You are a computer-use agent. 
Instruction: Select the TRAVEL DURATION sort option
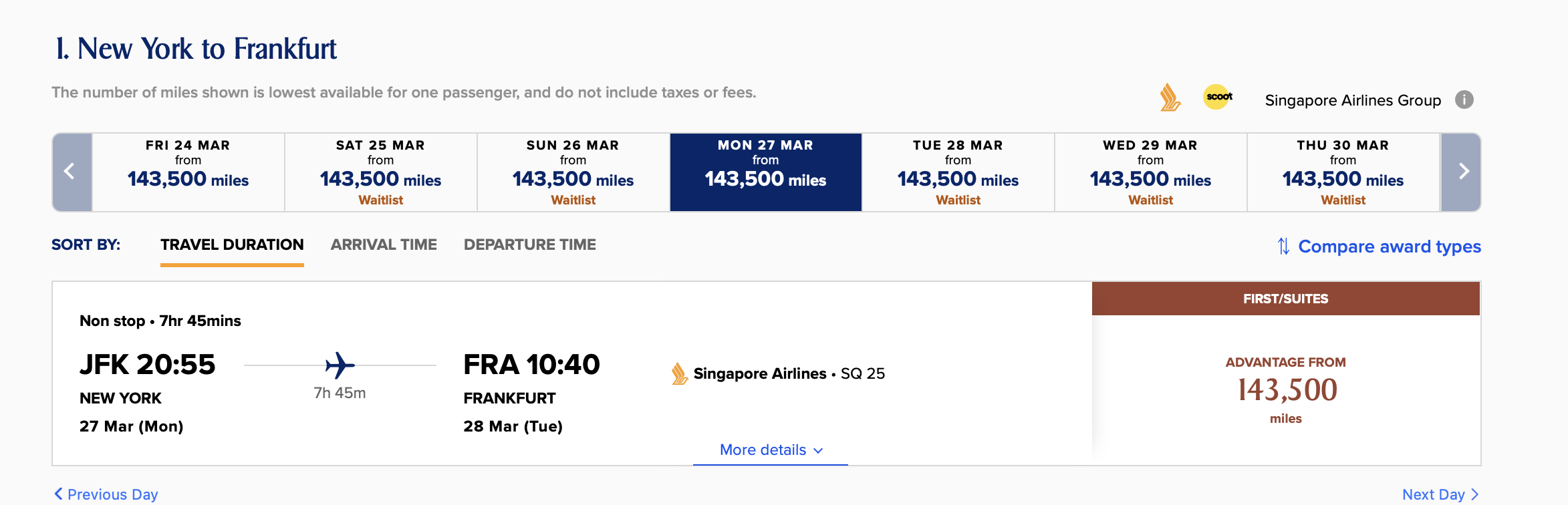tap(231, 244)
